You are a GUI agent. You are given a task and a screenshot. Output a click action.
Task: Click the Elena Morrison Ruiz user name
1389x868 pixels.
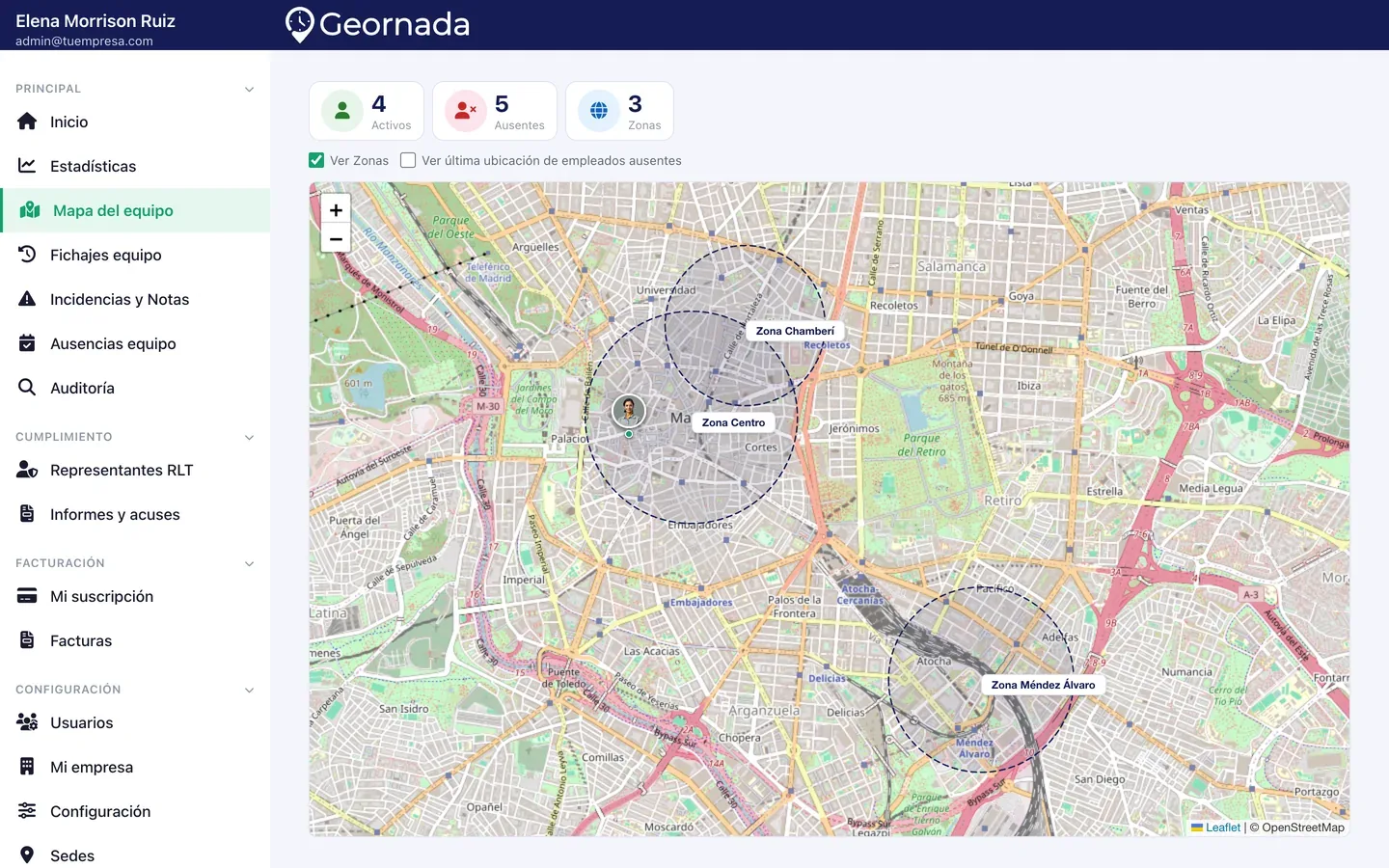click(95, 20)
